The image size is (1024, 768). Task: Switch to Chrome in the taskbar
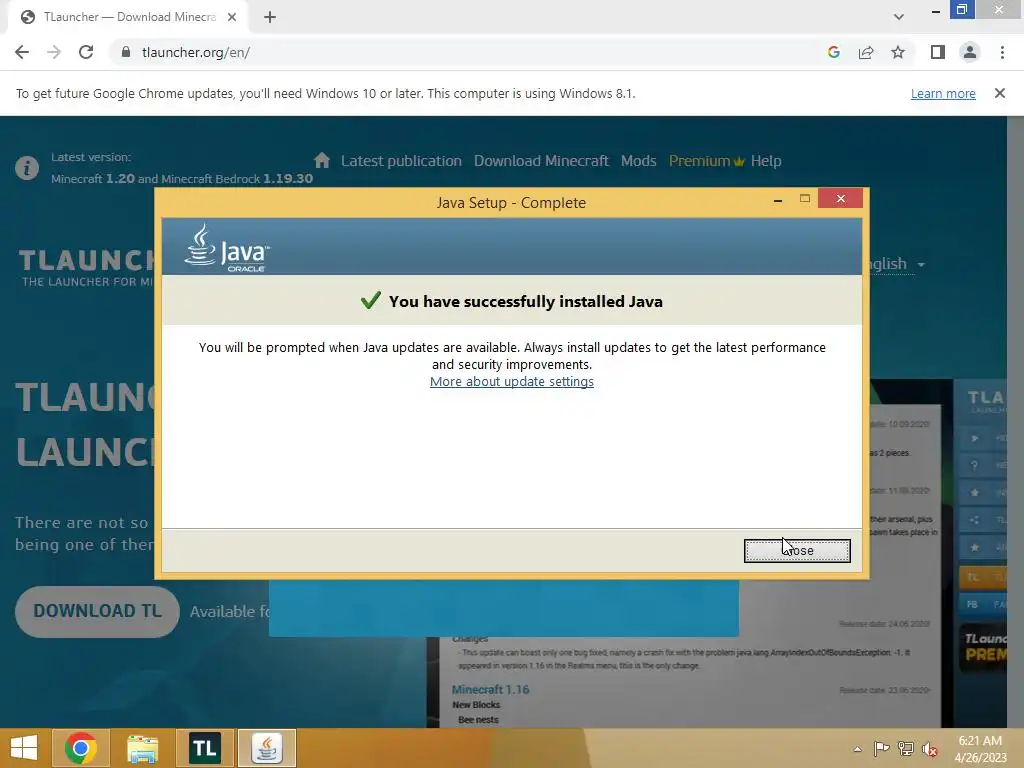click(81, 748)
